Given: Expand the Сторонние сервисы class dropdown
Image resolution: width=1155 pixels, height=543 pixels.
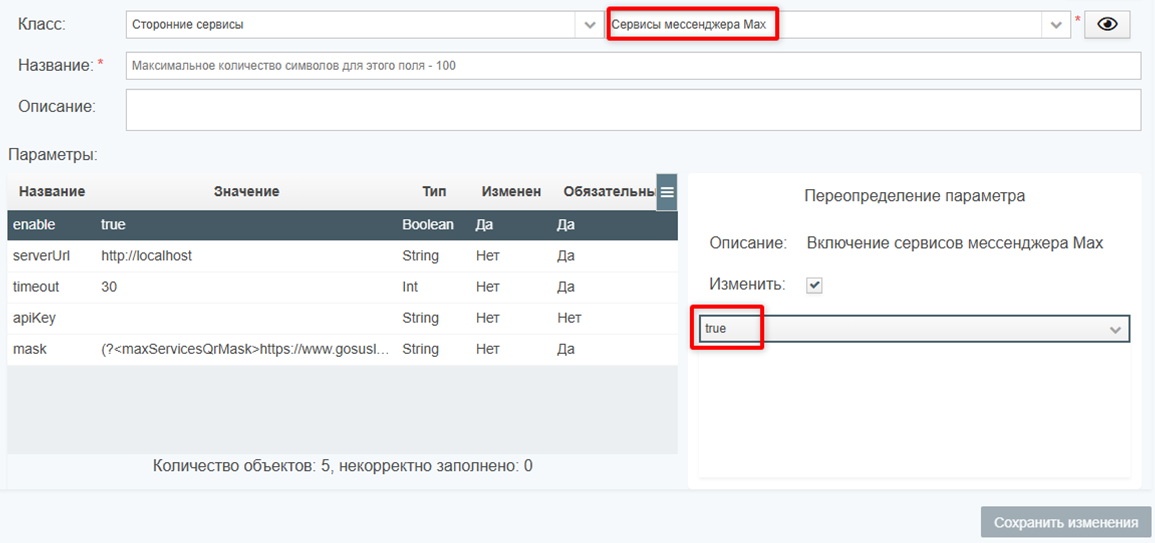Looking at the screenshot, I should [590, 25].
